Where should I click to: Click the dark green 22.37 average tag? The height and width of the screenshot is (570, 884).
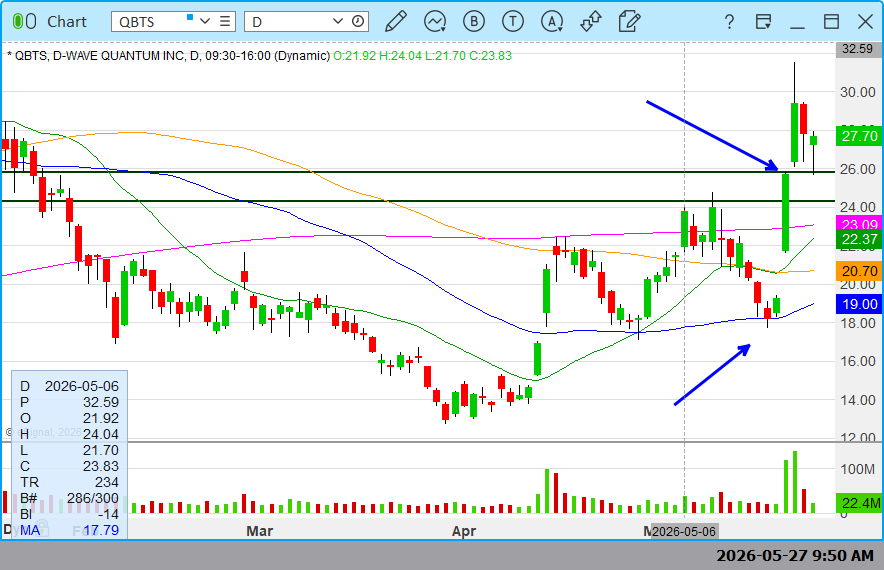point(859,239)
